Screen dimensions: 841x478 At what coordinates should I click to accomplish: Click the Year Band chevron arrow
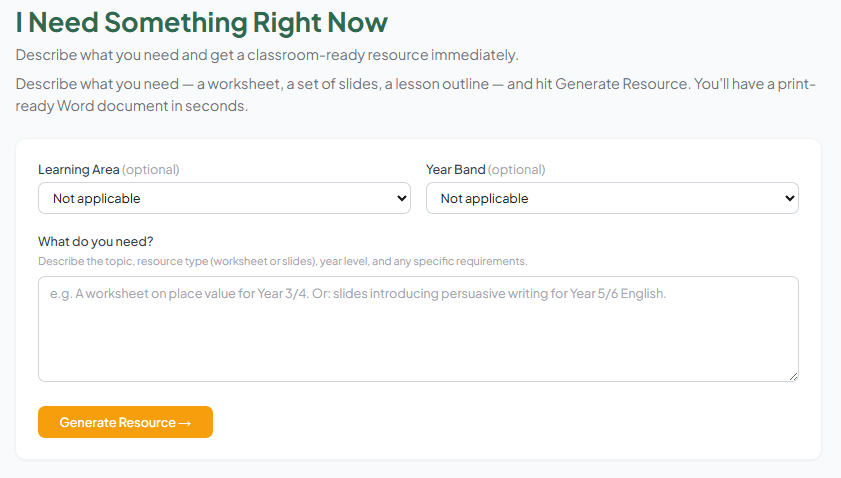790,198
